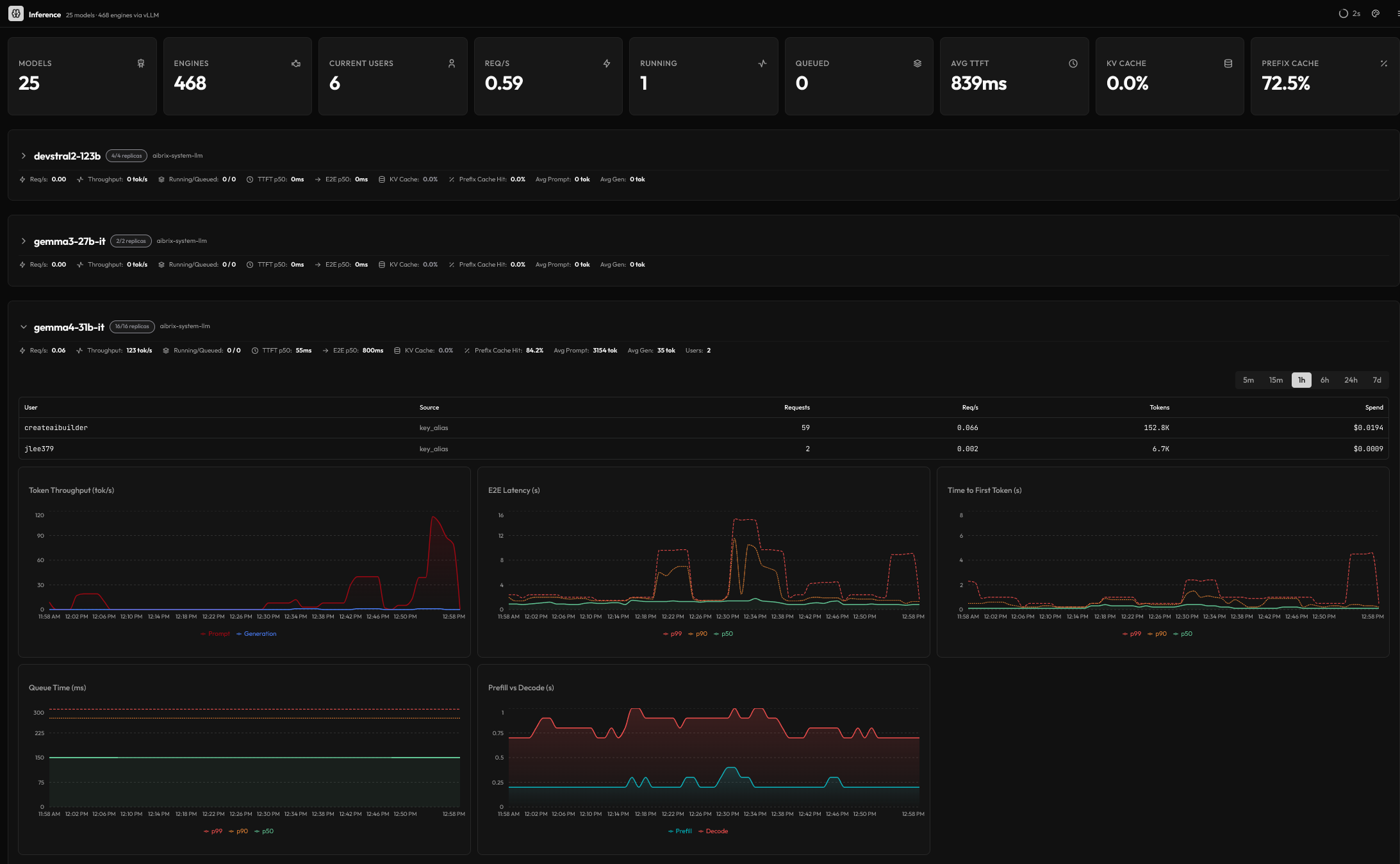Click the 16/16 replicas badge
The width and height of the screenshot is (1400, 864).
132,326
